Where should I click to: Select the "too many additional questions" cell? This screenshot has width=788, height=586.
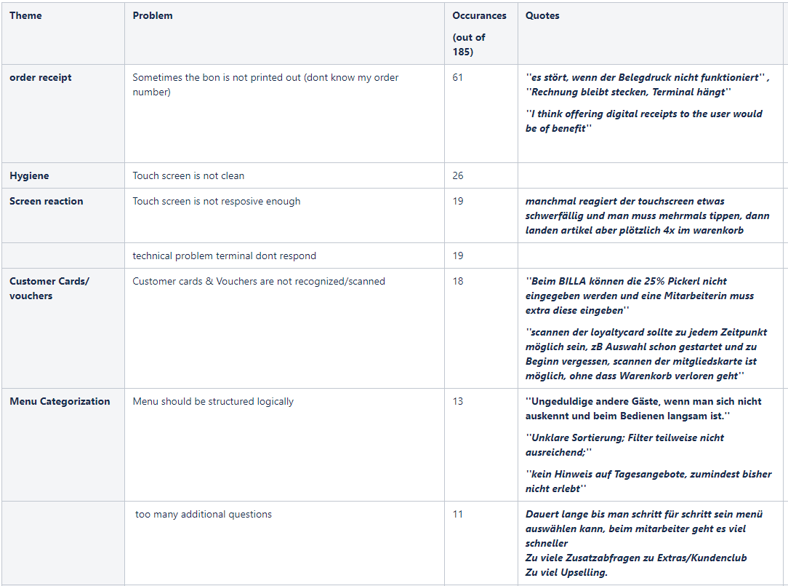[x=204, y=514]
